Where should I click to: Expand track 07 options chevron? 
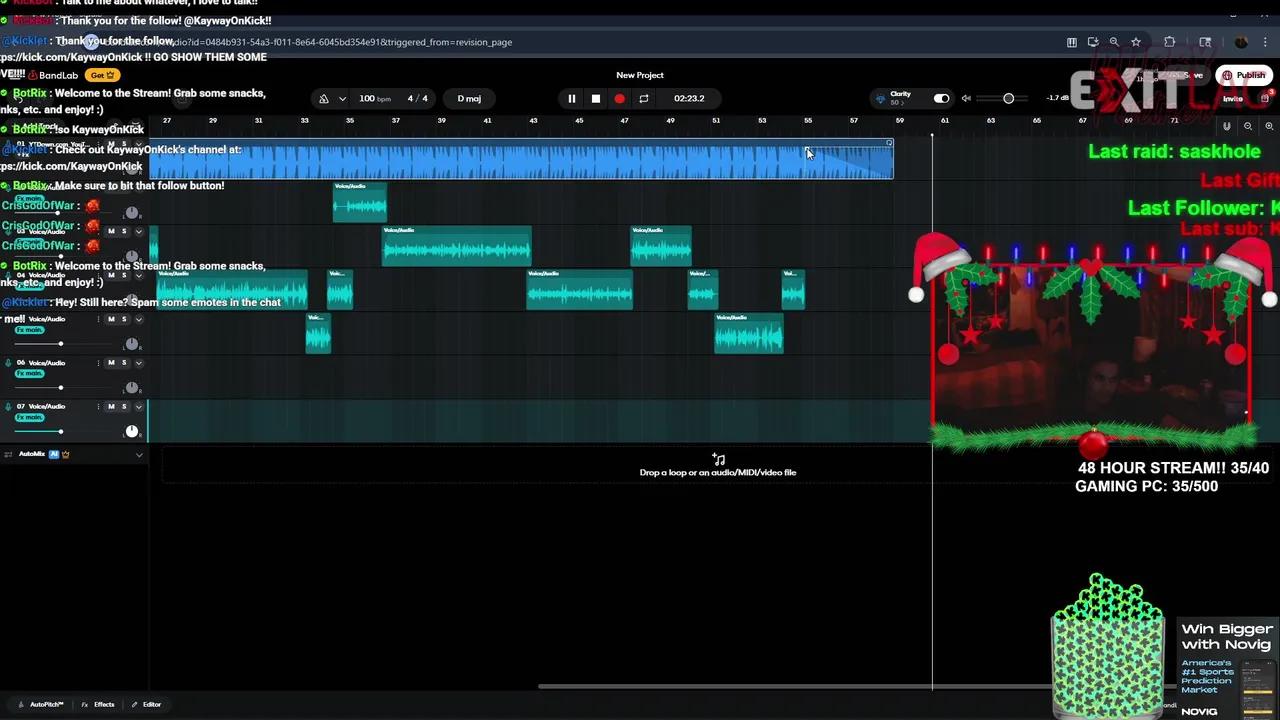coord(138,406)
